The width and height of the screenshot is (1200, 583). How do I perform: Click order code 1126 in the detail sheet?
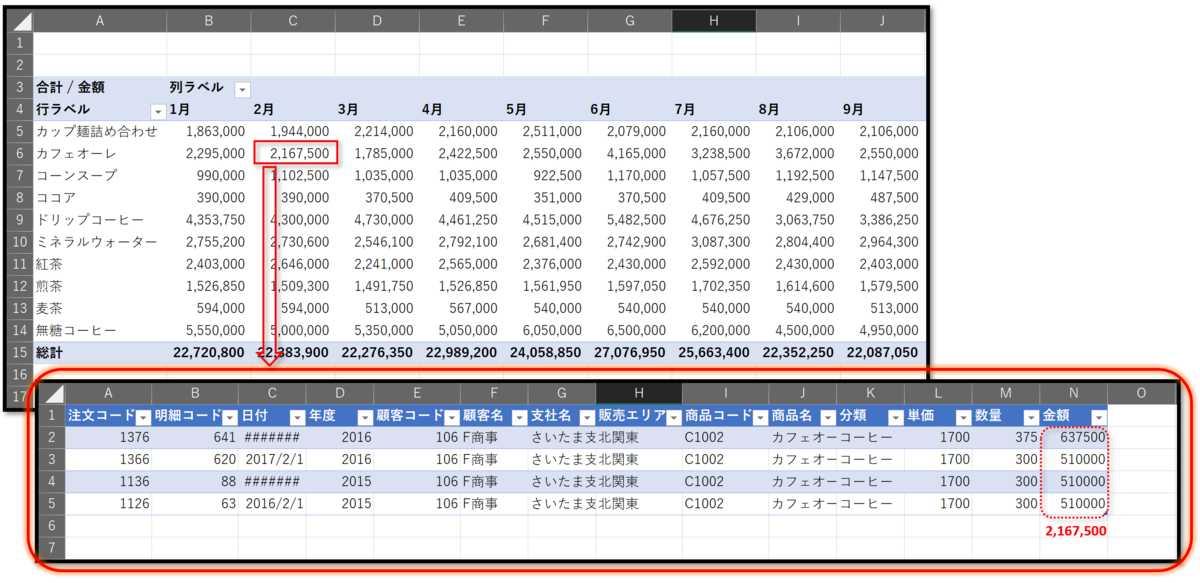tap(134, 504)
